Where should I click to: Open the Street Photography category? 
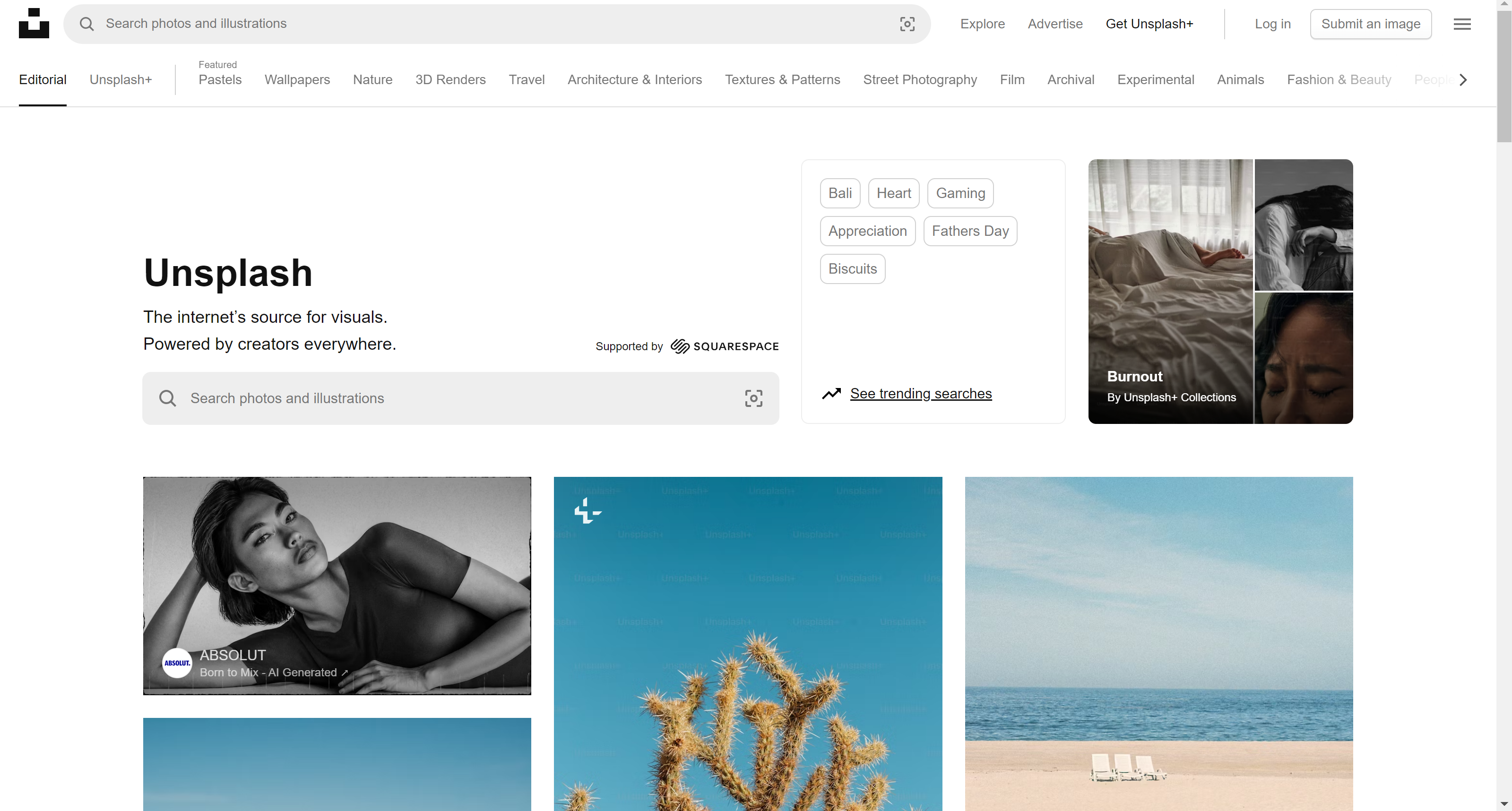click(920, 80)
